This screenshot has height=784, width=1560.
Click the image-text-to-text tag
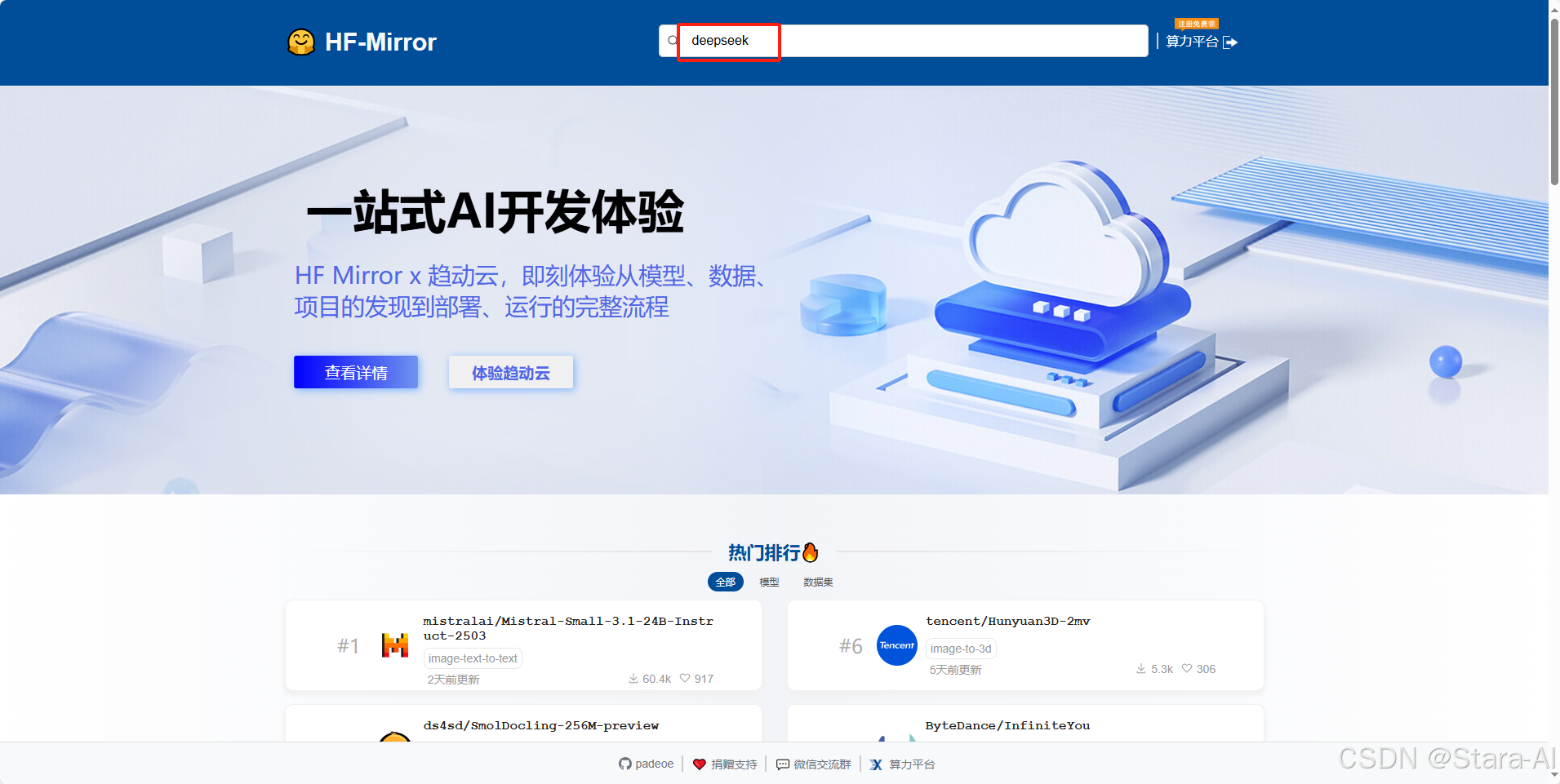(x=473, y=658)
